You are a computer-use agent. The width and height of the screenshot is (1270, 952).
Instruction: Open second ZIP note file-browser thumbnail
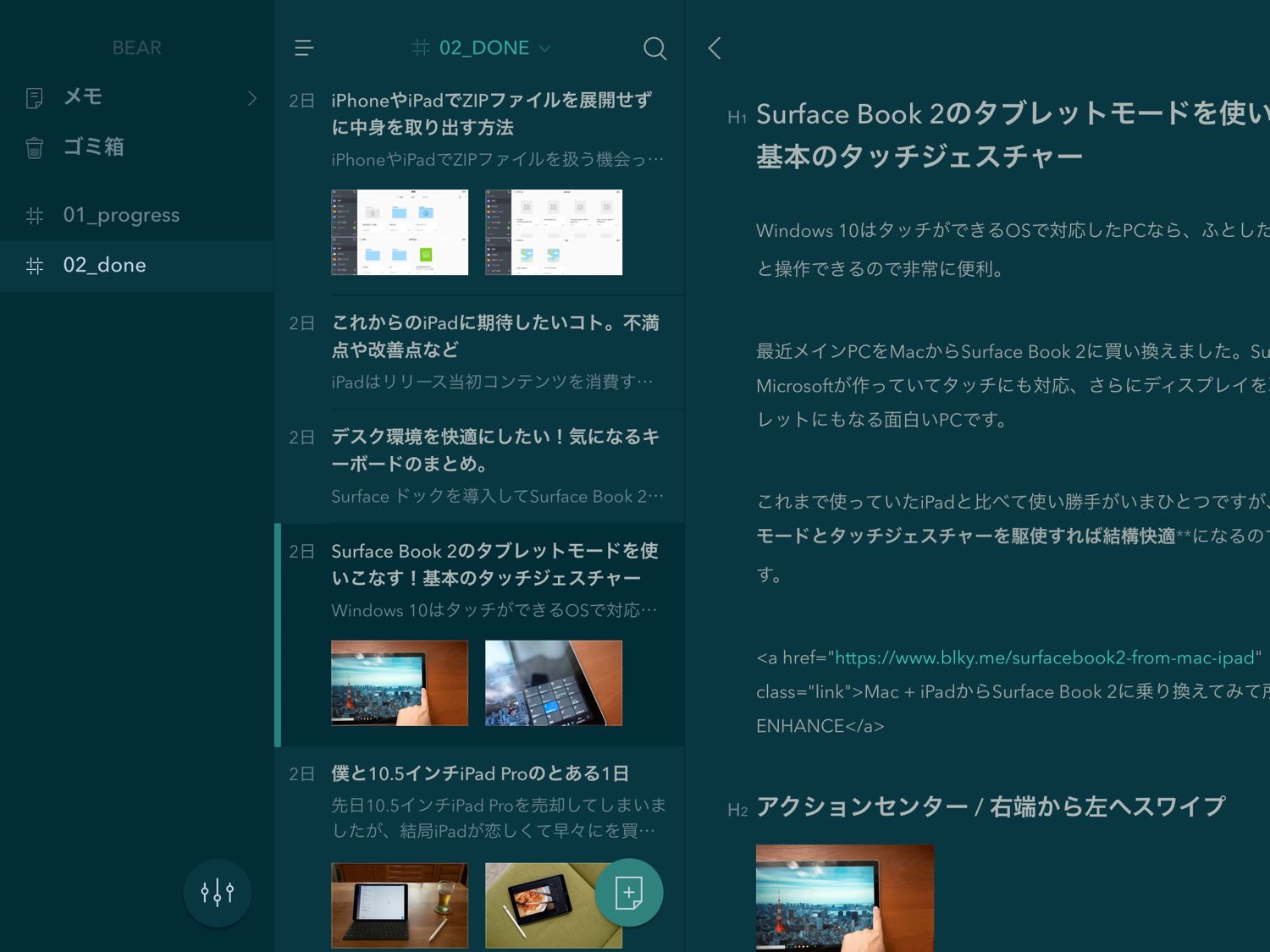[554, 232]
